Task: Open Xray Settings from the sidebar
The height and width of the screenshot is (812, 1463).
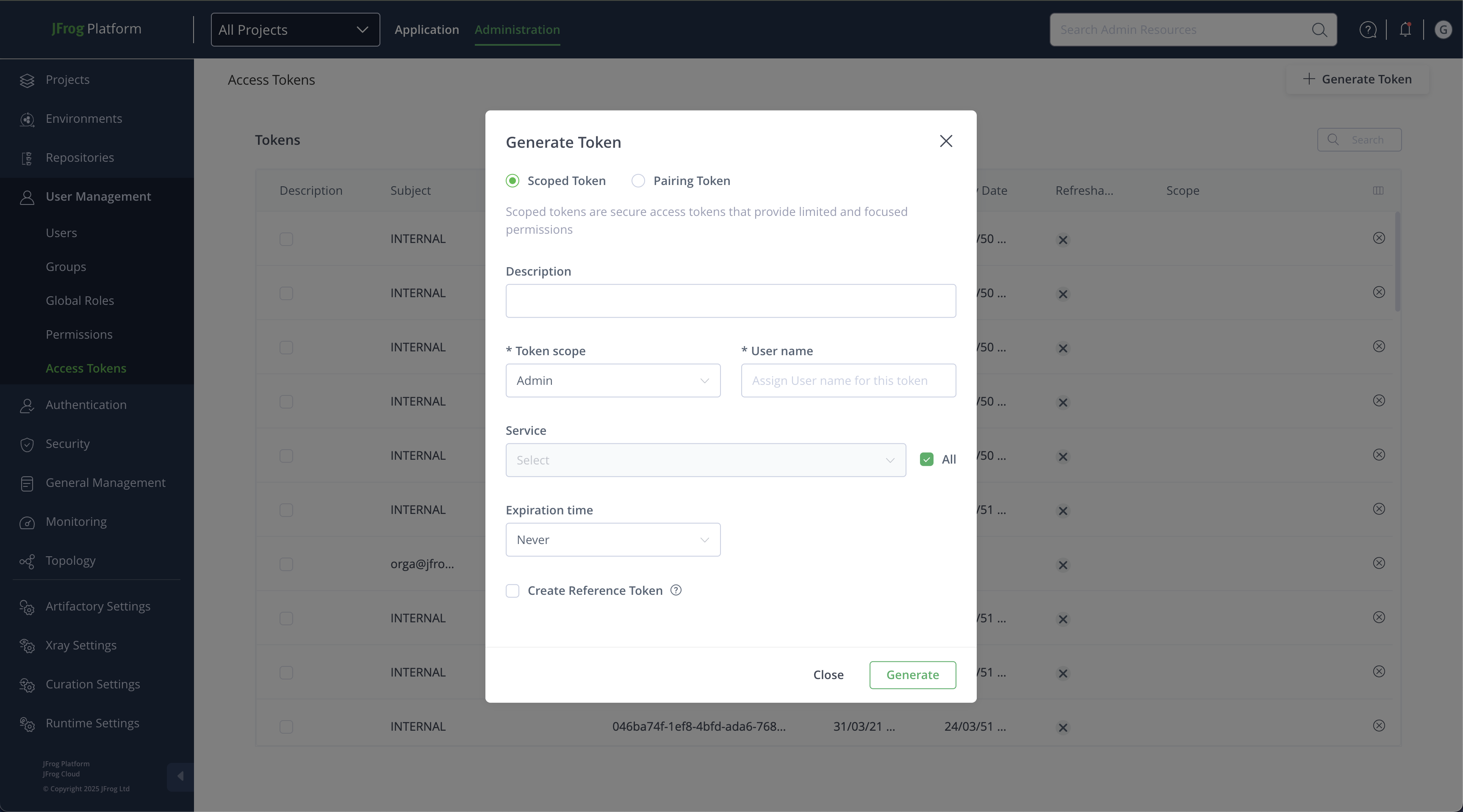Action: coord(80,644)
